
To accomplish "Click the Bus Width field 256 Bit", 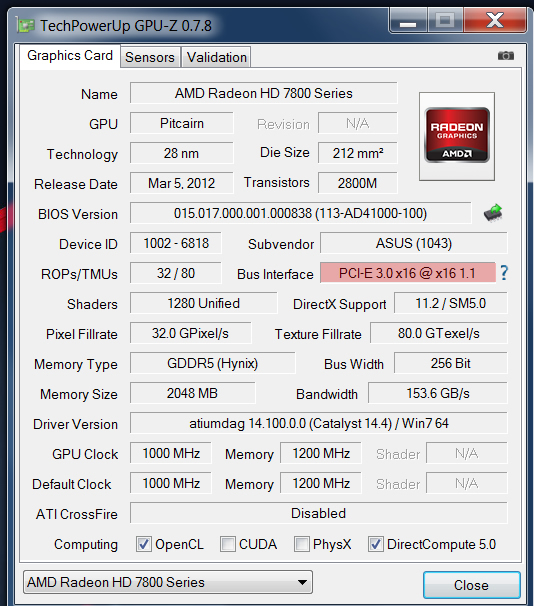I will [451, 363].
